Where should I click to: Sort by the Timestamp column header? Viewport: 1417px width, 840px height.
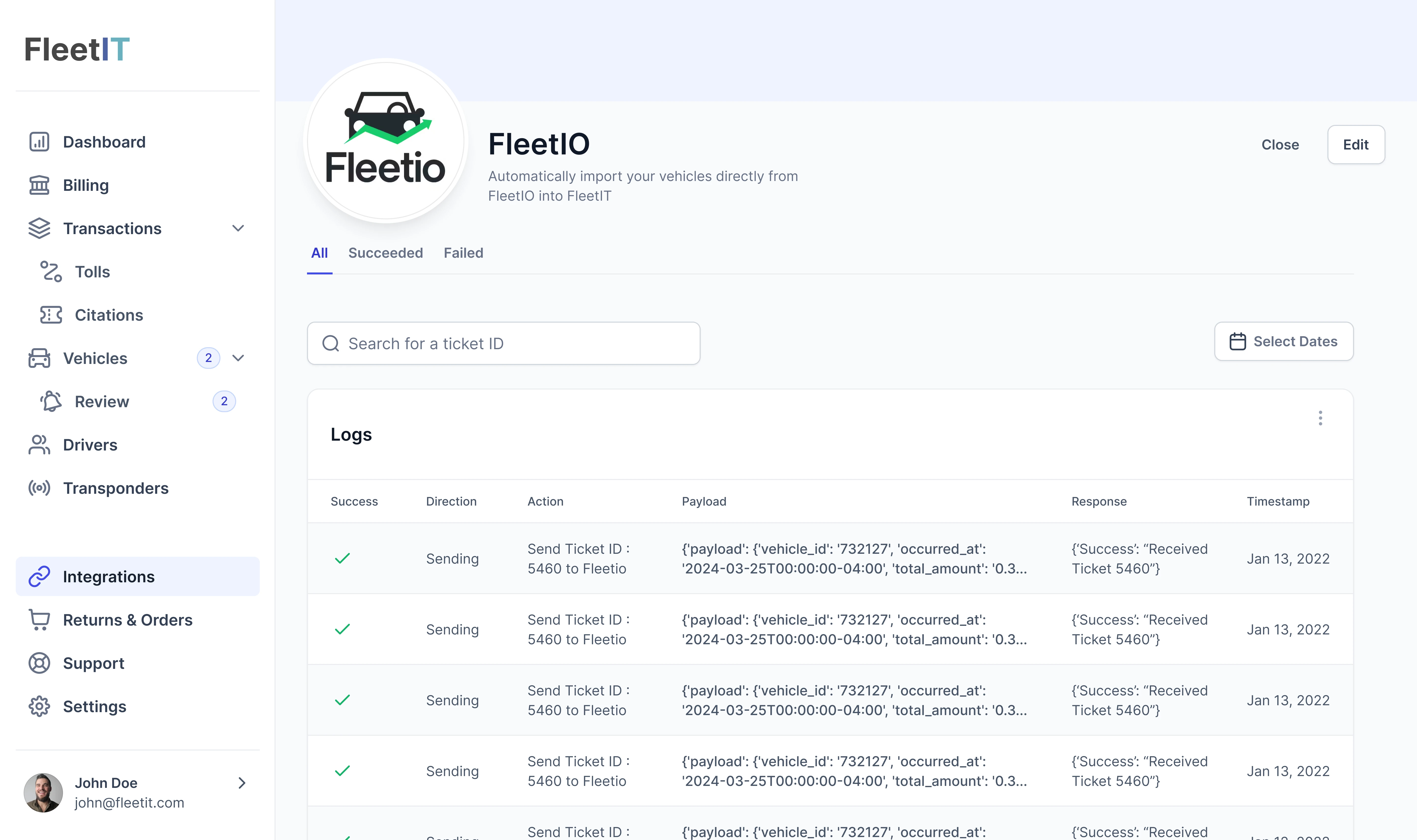pyautogui.click(x=1278, y=501)
